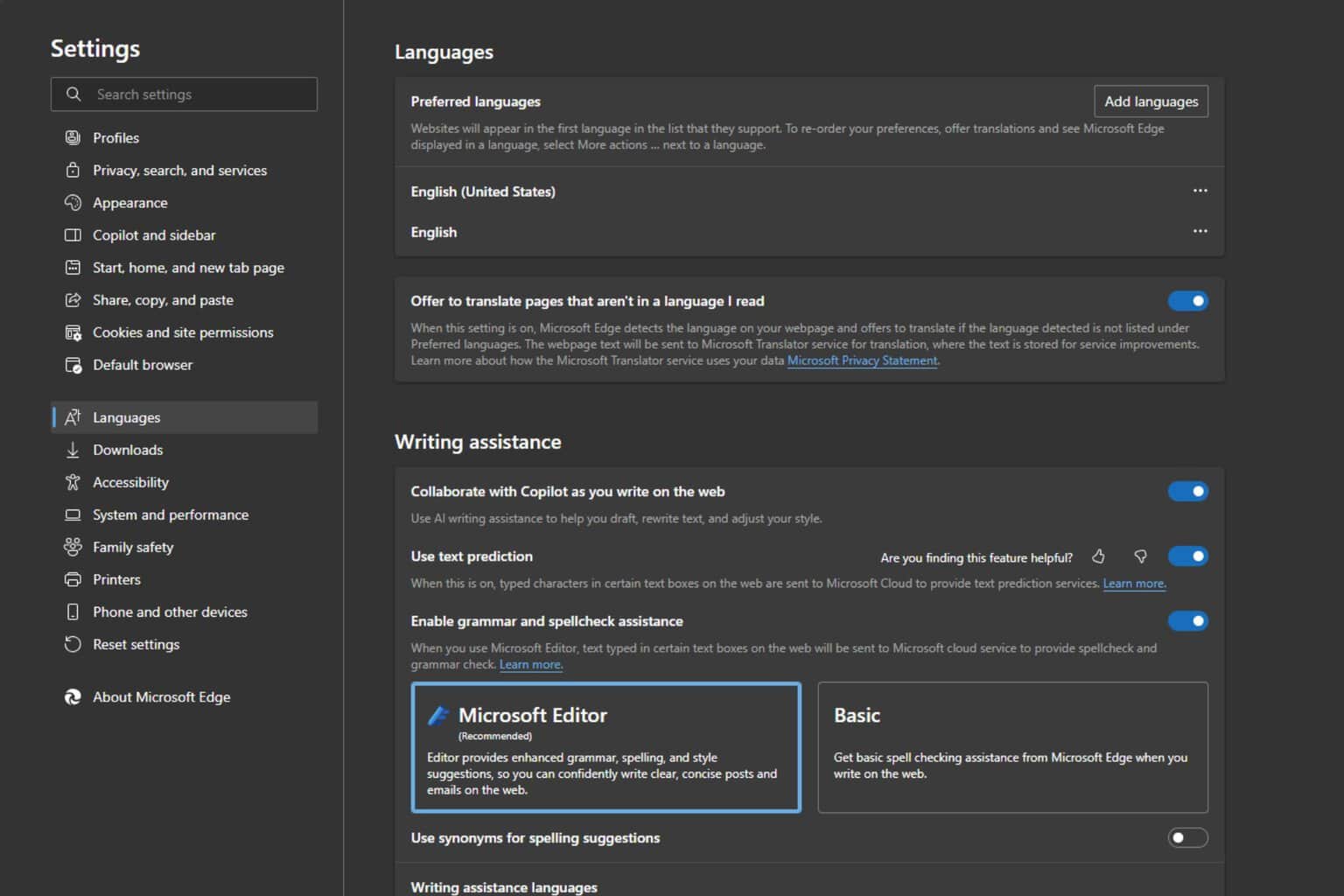Click the Microsoft Edge logo icon

(73, 696)
